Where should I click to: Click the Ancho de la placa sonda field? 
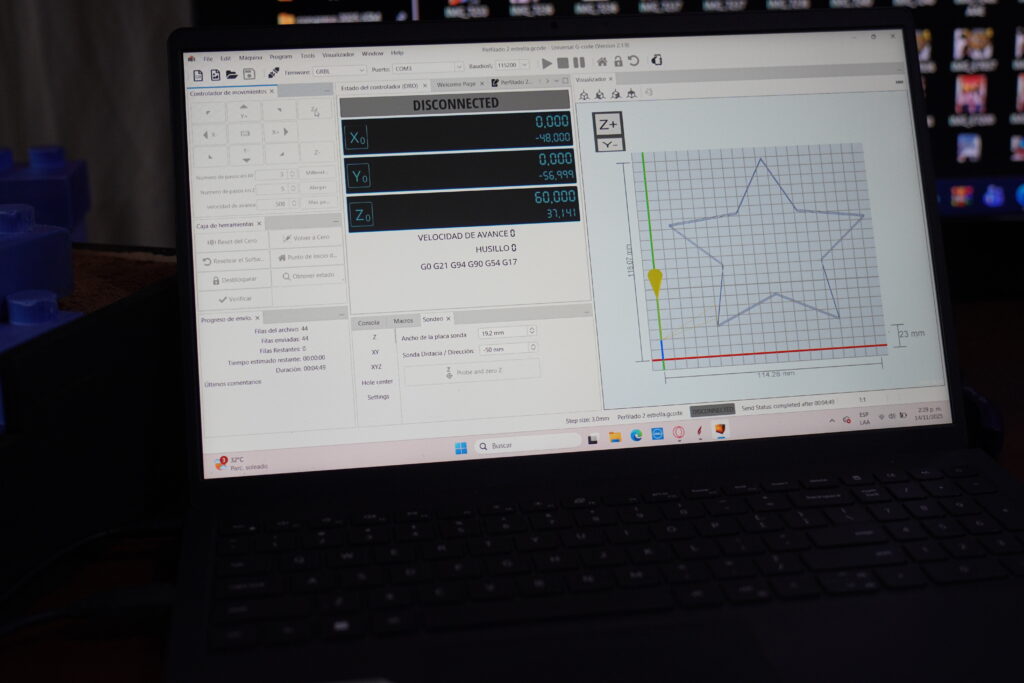[x=504, y=332]
